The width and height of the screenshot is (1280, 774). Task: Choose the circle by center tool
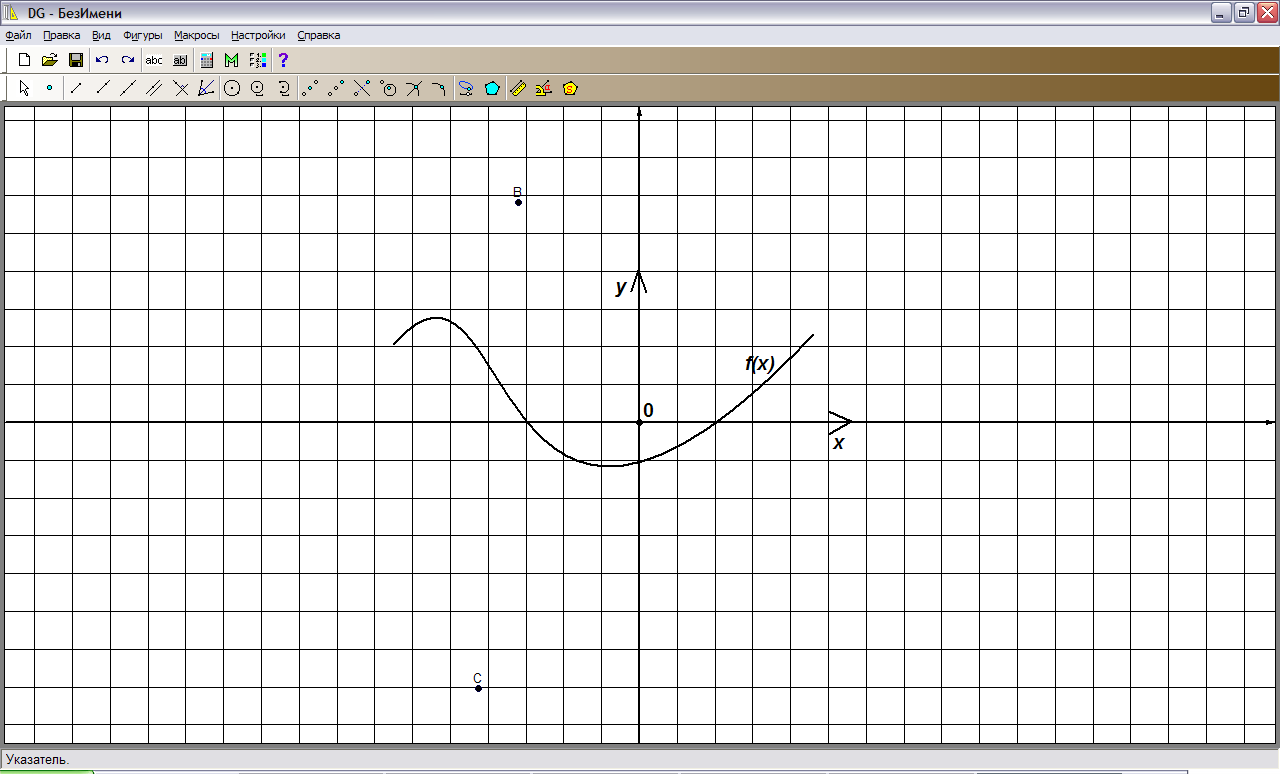click(232, 88)
